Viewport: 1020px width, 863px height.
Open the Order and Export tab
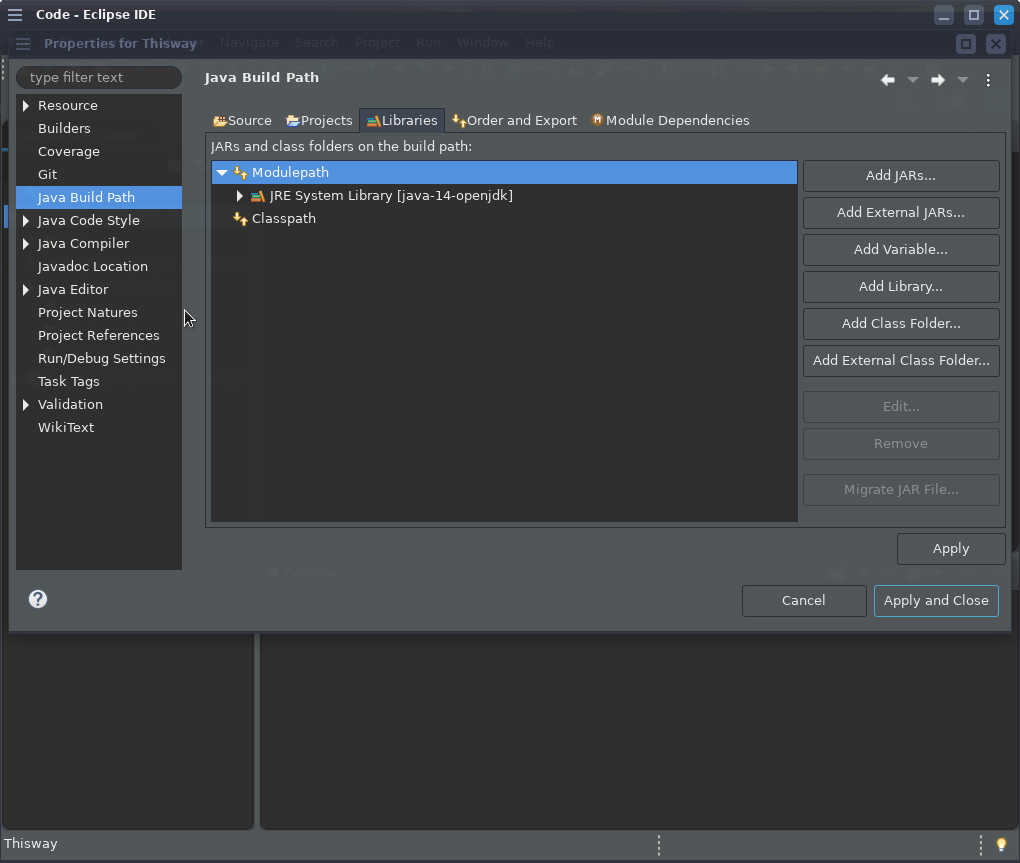tap(514, 120)
